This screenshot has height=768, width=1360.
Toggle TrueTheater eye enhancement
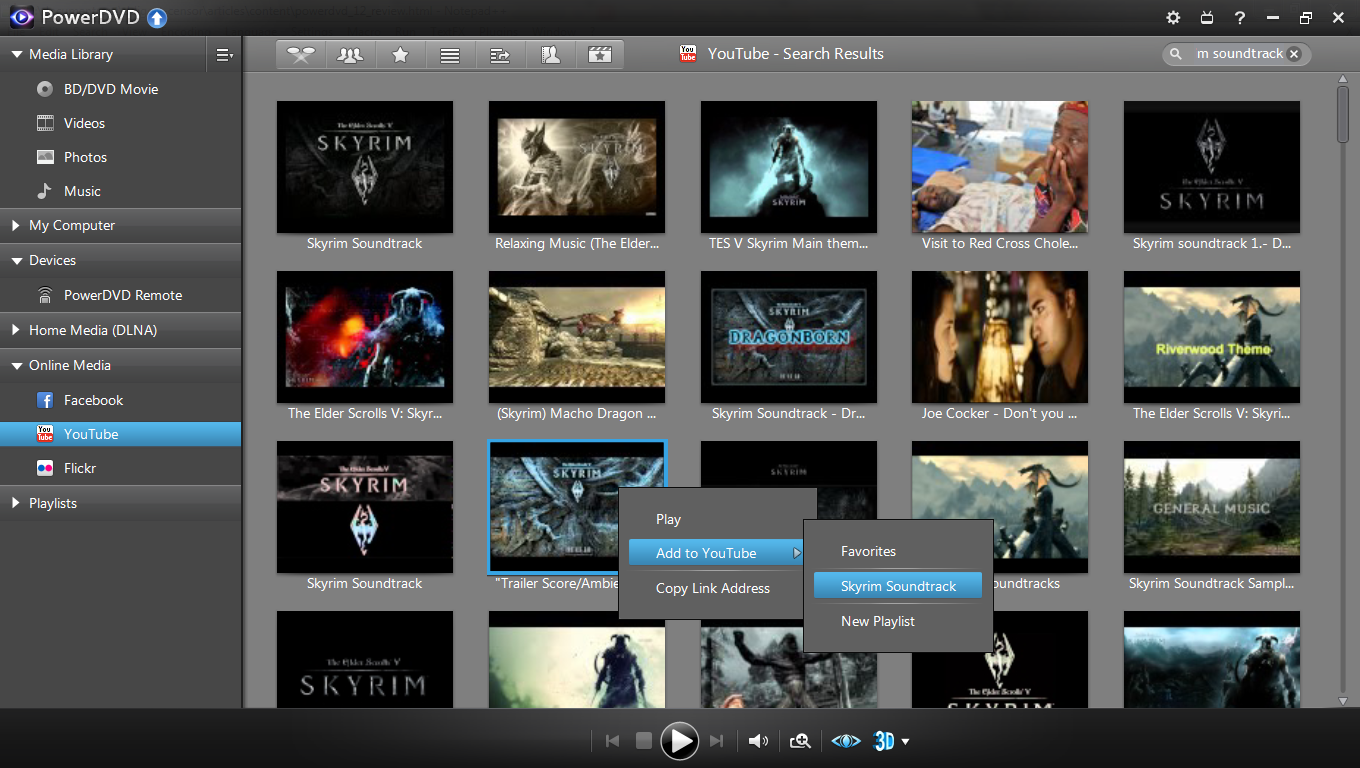[x=846, y=741]
